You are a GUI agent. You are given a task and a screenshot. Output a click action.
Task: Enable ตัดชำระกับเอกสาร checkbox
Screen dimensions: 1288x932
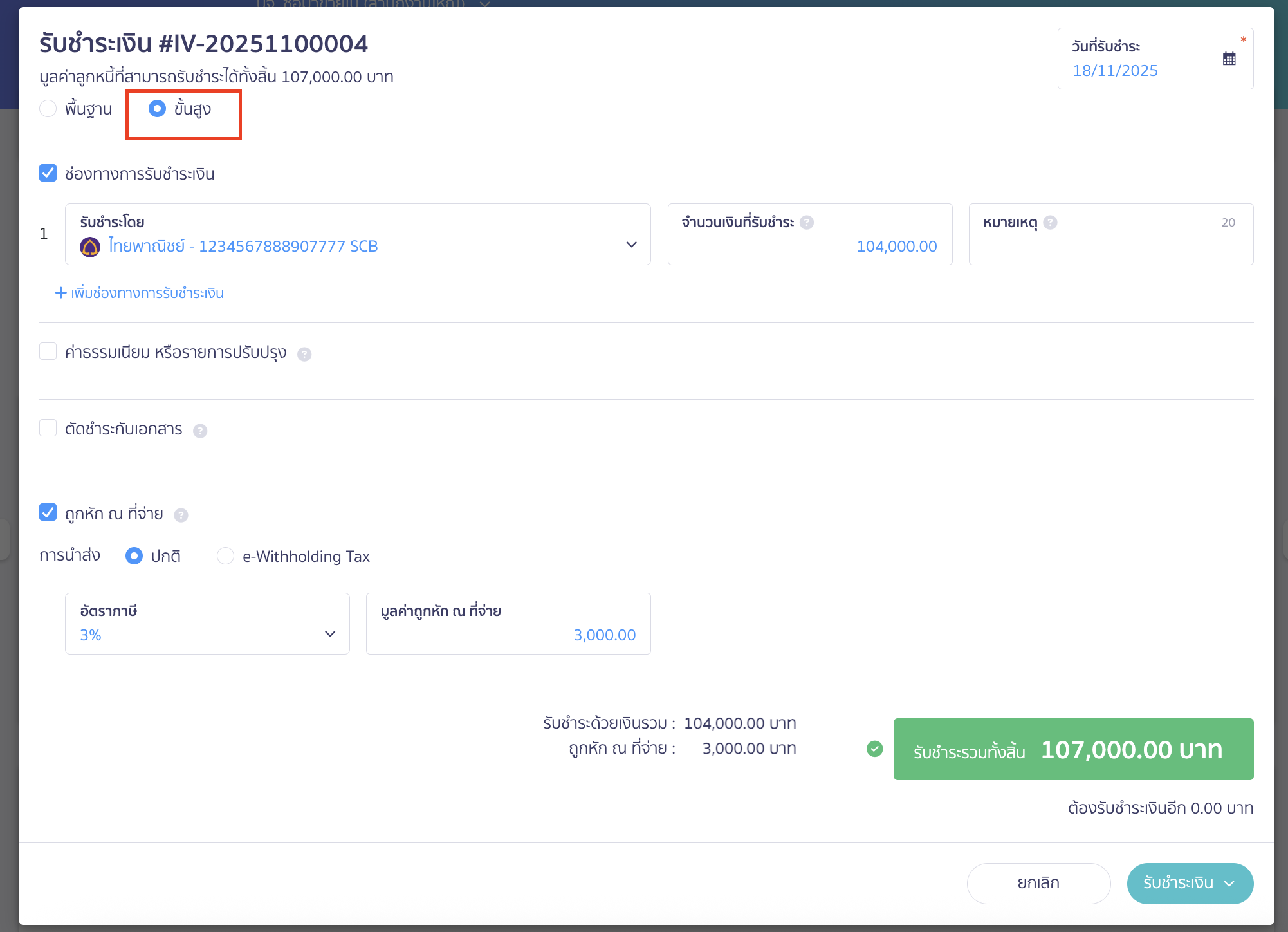click(48, 428)
